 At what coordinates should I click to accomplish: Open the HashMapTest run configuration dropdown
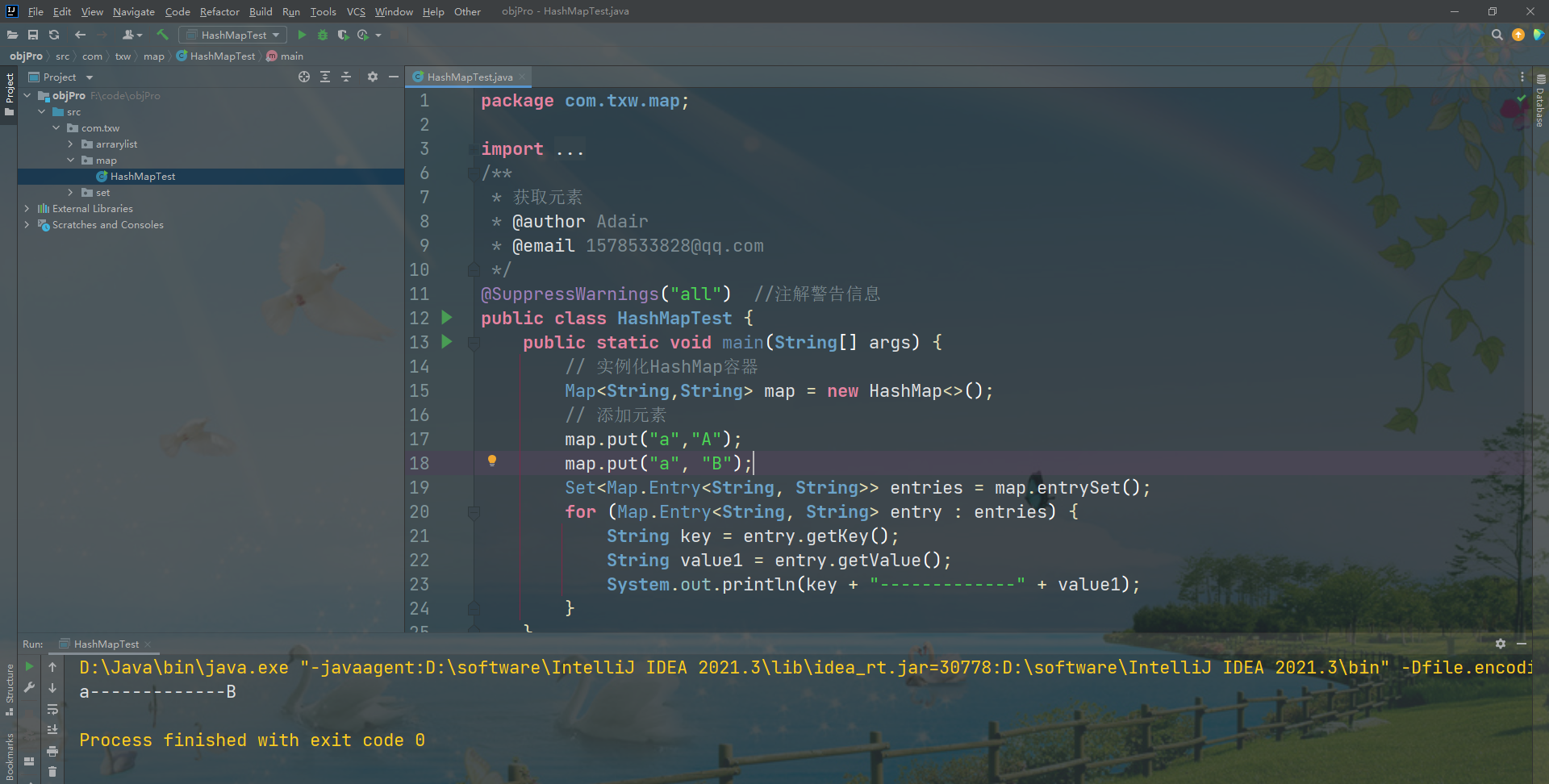pos(232,35)
